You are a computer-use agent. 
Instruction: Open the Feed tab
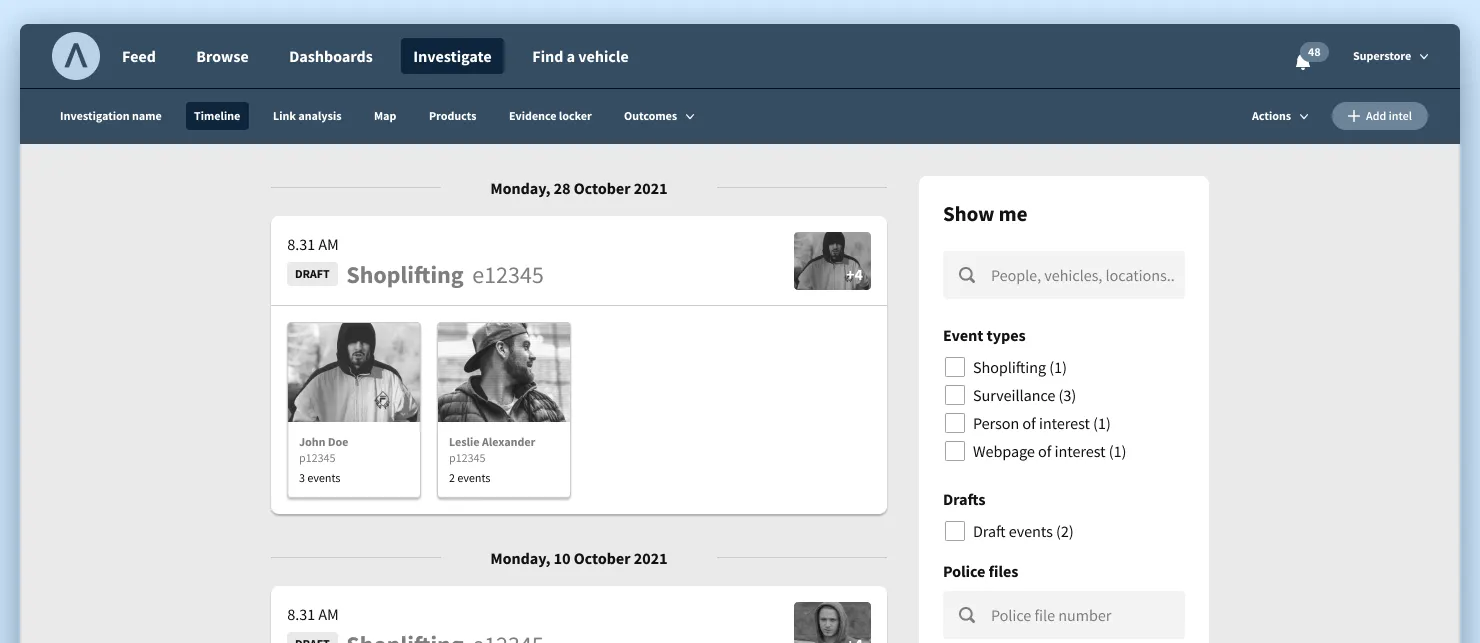coord(139,57)
